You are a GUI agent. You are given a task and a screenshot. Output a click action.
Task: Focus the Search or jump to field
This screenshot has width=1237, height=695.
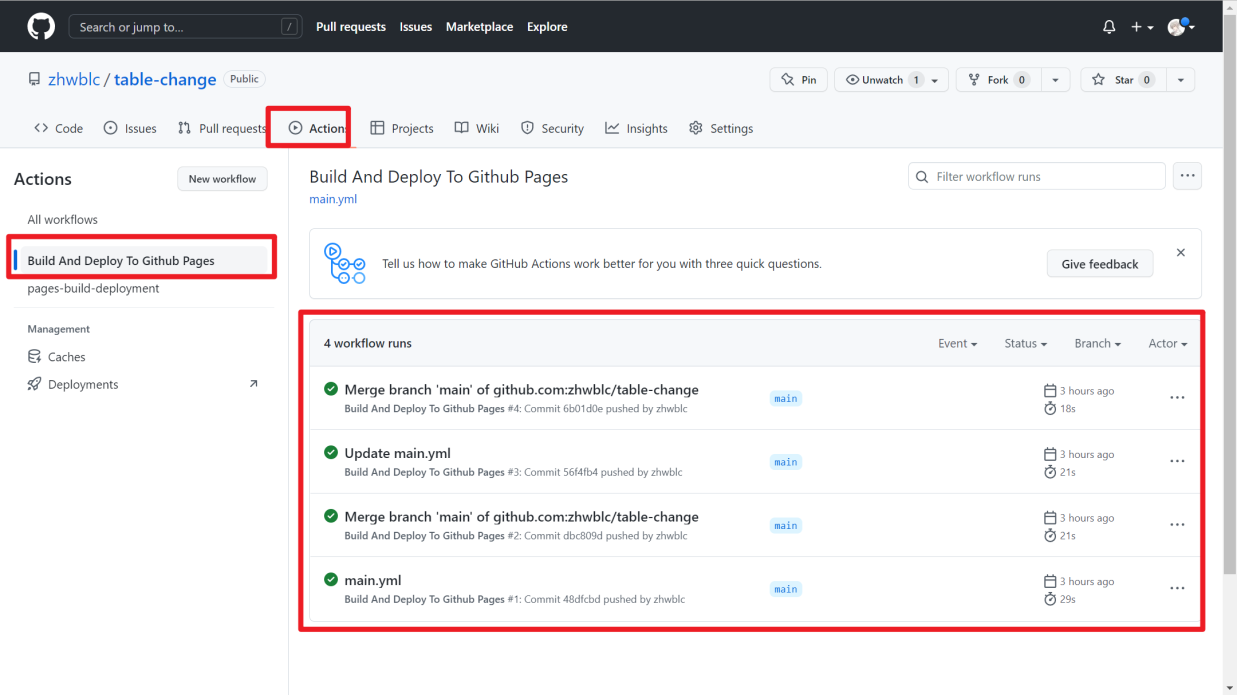(185, 27)
